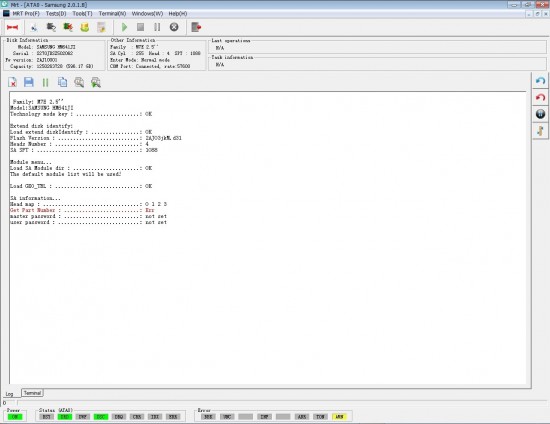Viewport: 550px width, 424px height.
Task: Pause log using green pause icon
Action: tap(45, 82)
